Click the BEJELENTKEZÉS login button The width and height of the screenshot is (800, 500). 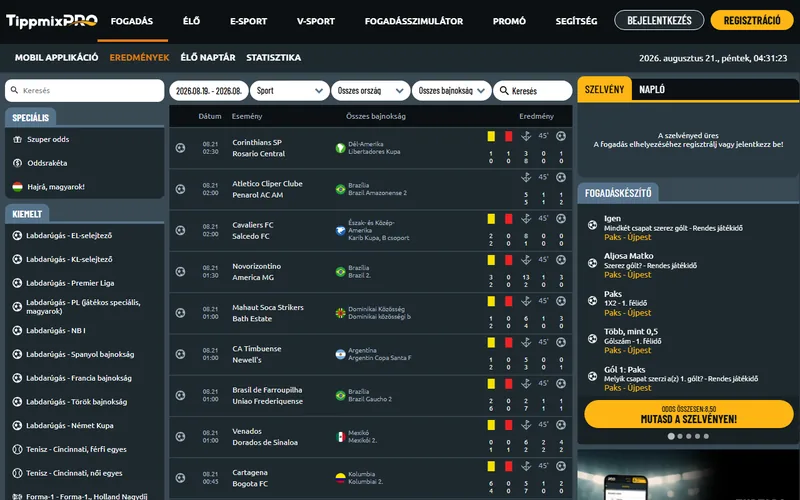coord(659,20)
